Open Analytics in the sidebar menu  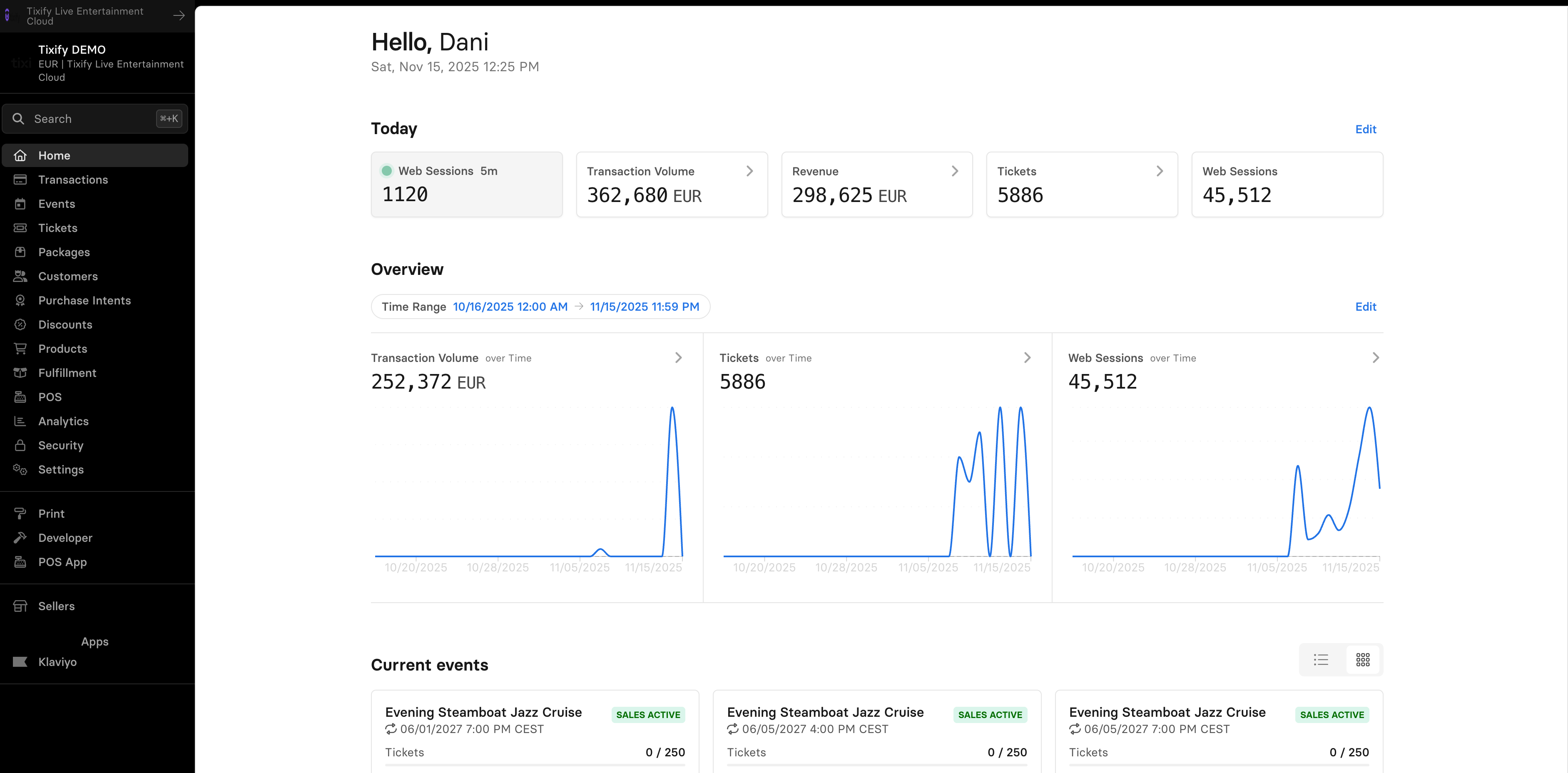pos(63,421)
